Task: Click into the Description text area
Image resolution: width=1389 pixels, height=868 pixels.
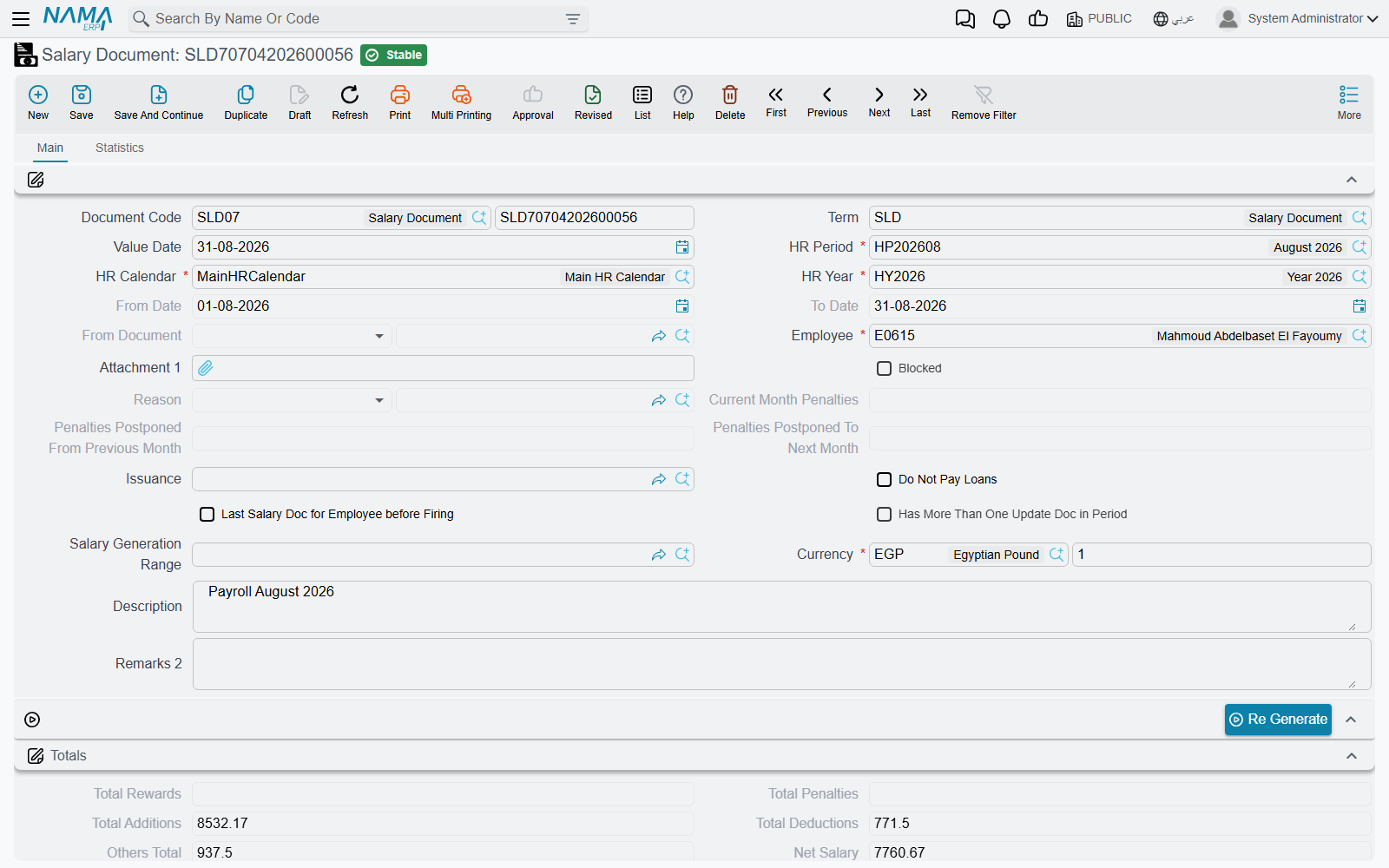Action: coord(781,607)
